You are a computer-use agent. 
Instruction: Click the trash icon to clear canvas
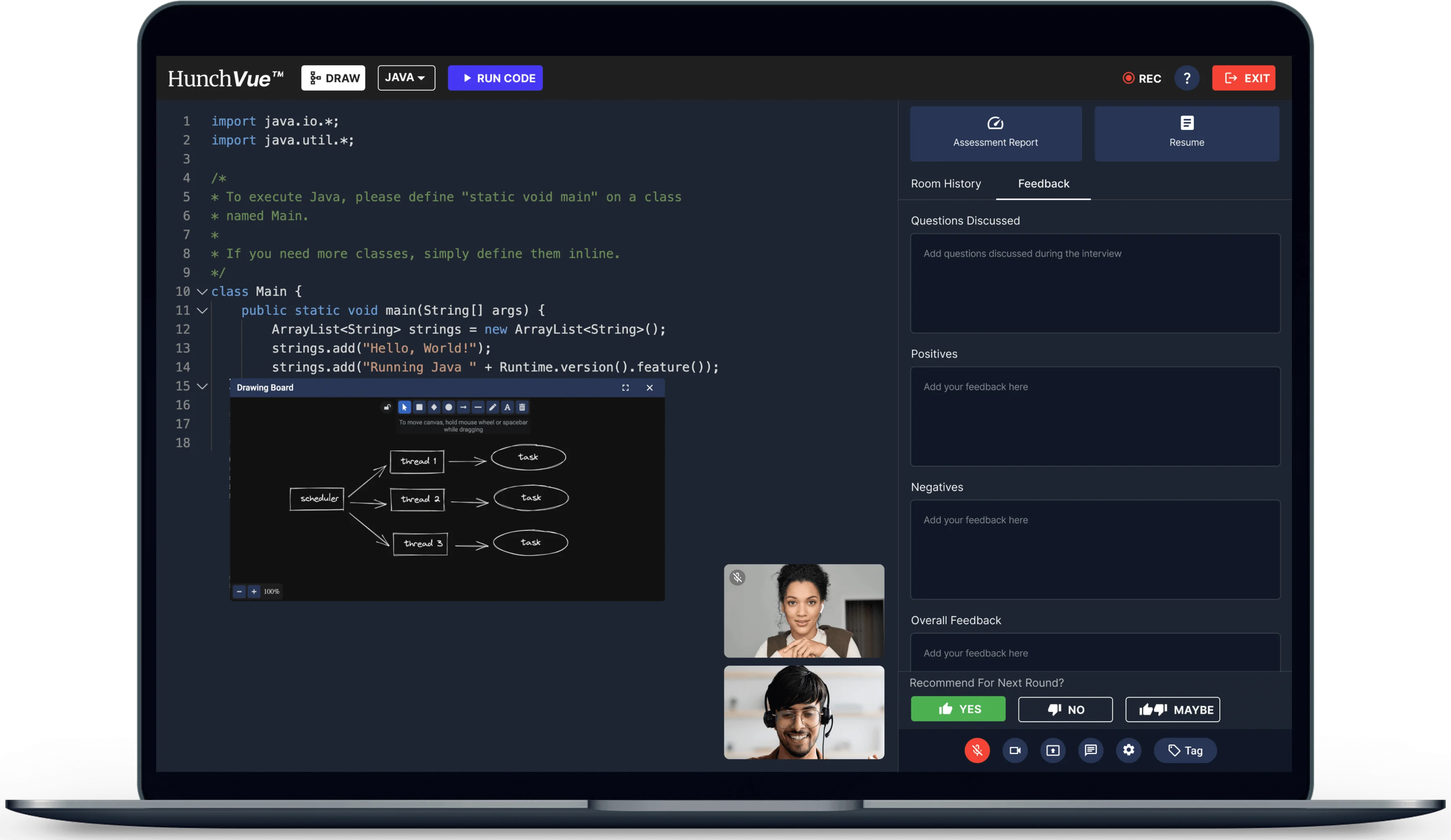point(522,407)
